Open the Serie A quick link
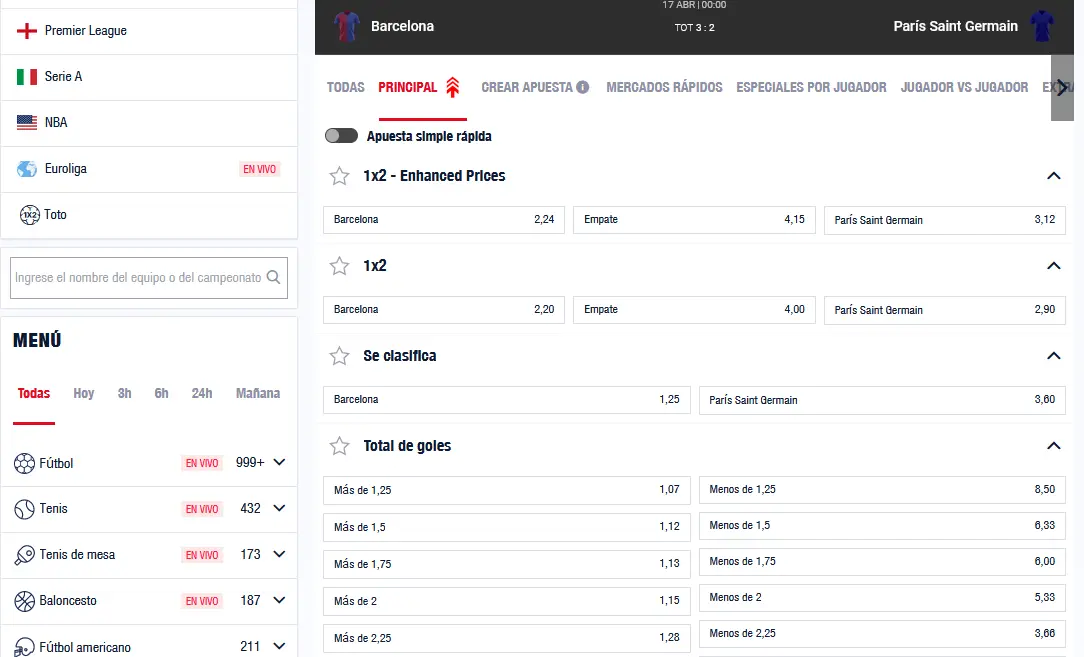 pos(149,77)
